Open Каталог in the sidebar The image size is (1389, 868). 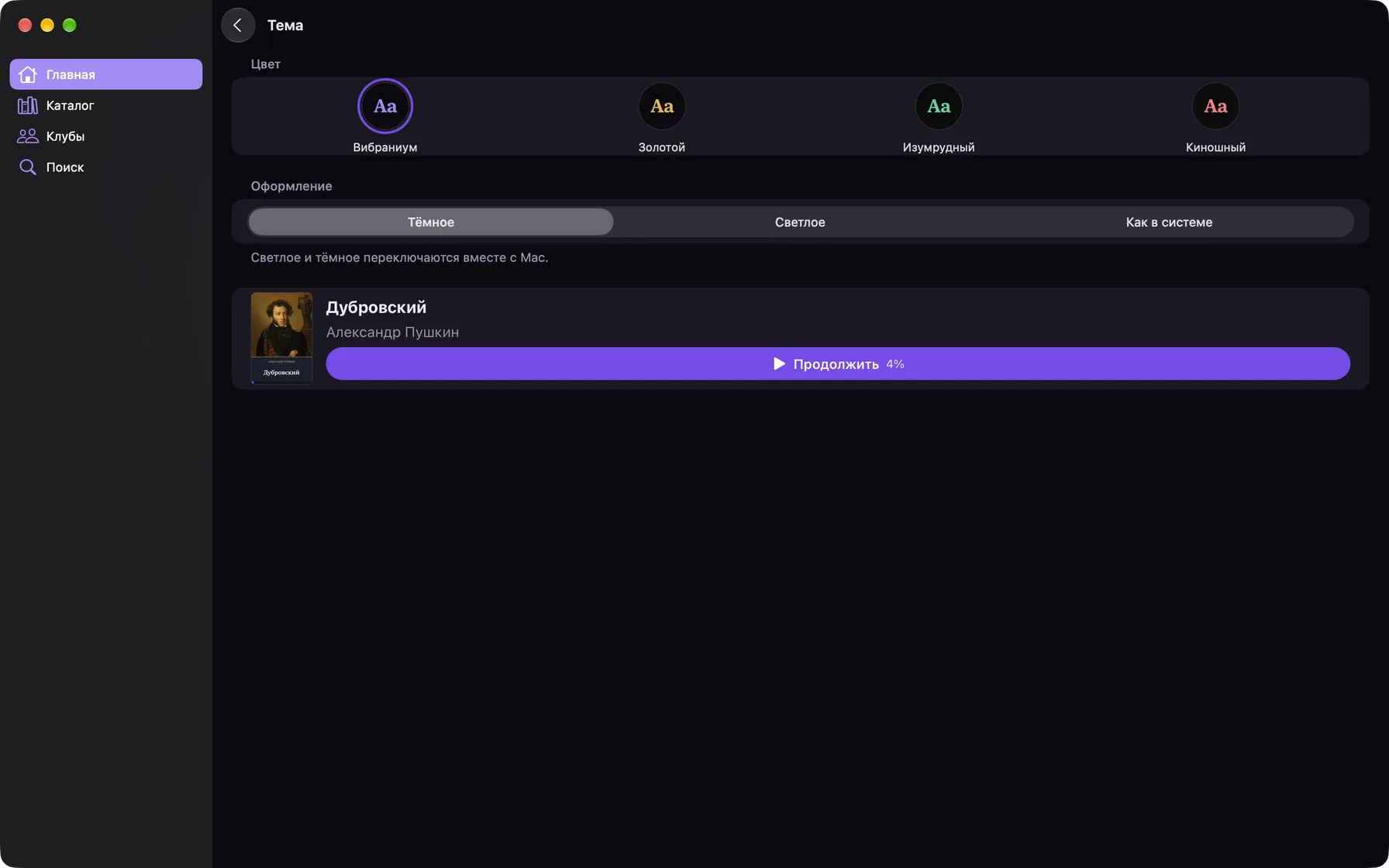click(x=106, y=105)
